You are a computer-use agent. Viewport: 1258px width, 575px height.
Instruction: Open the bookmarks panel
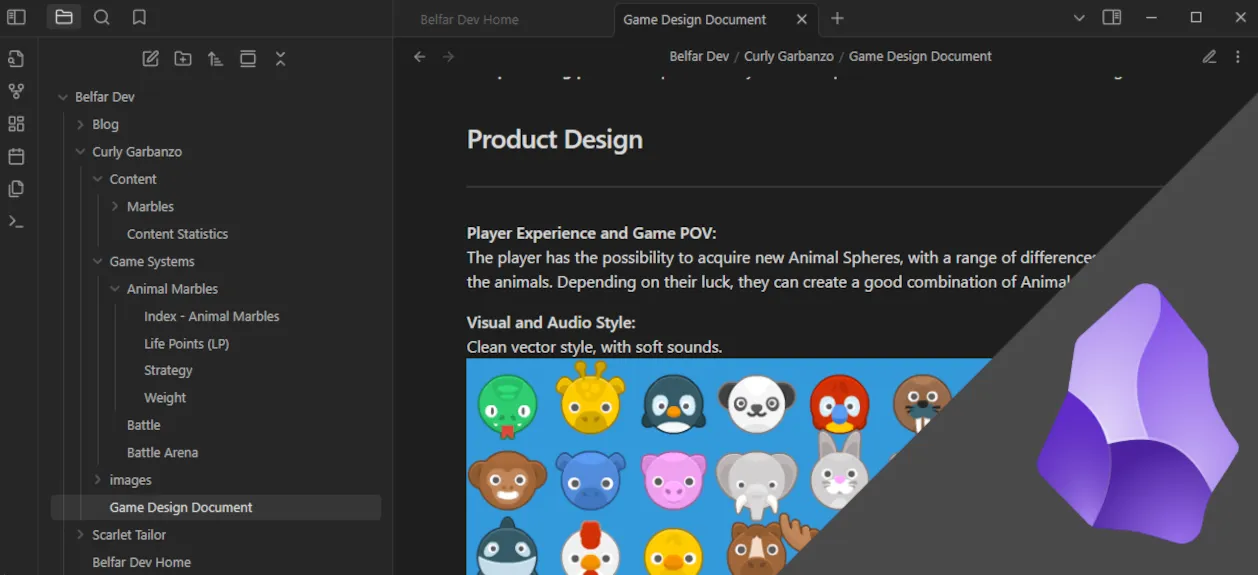139,17
